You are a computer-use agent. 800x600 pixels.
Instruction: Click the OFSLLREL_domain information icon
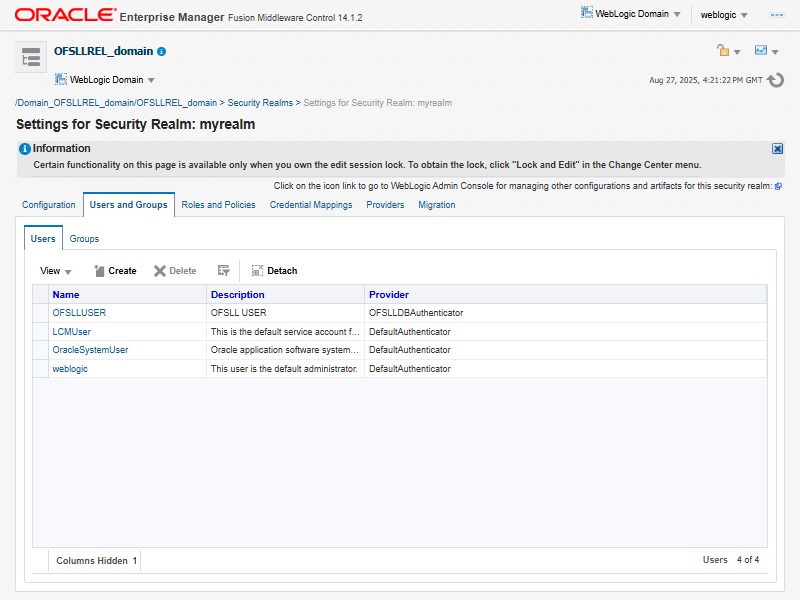point(162,51)
